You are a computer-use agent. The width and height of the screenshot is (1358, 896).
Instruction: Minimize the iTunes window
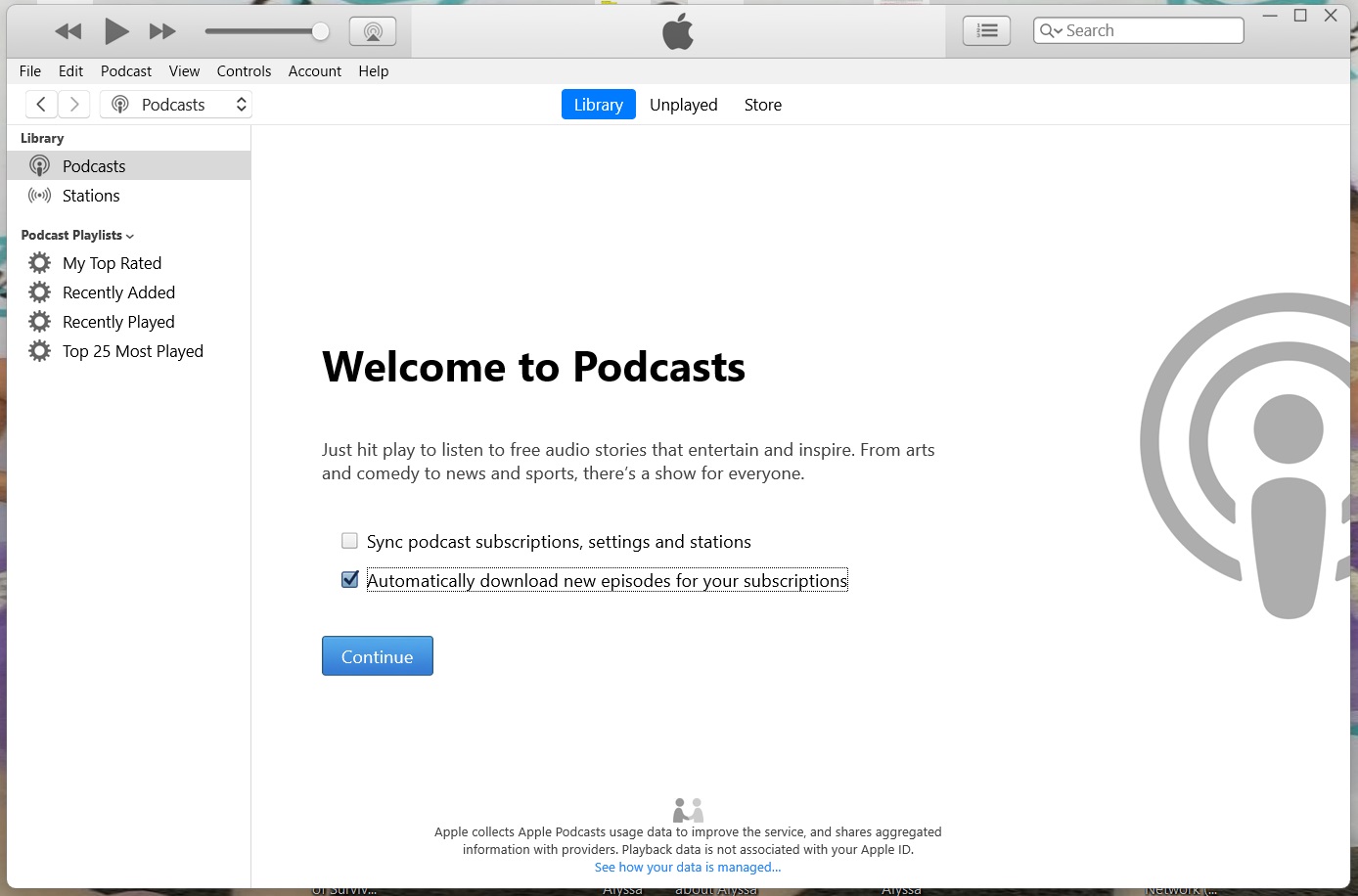(1270, 16)
